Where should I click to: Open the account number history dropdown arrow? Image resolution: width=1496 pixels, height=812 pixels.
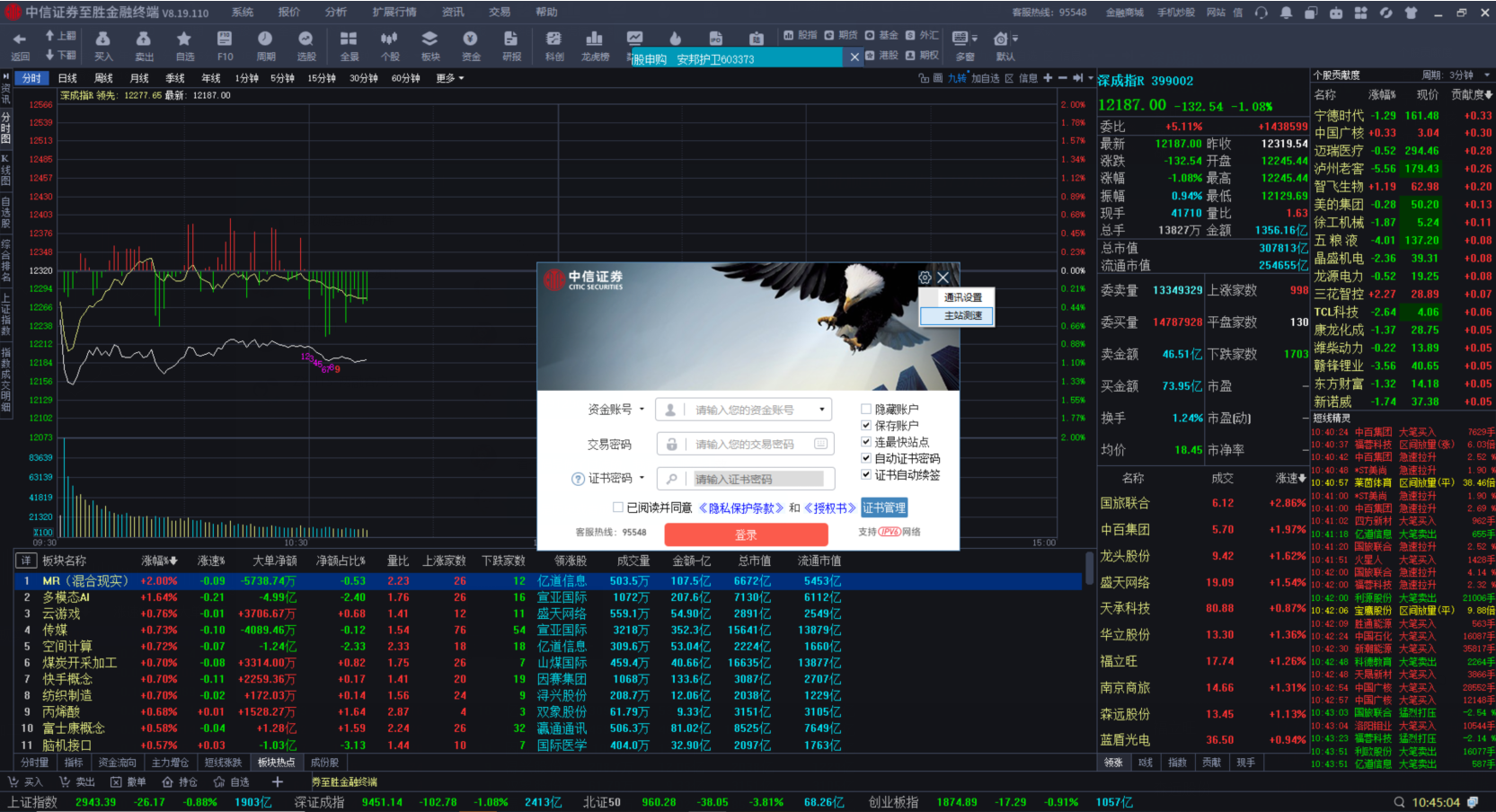point(821,410)
